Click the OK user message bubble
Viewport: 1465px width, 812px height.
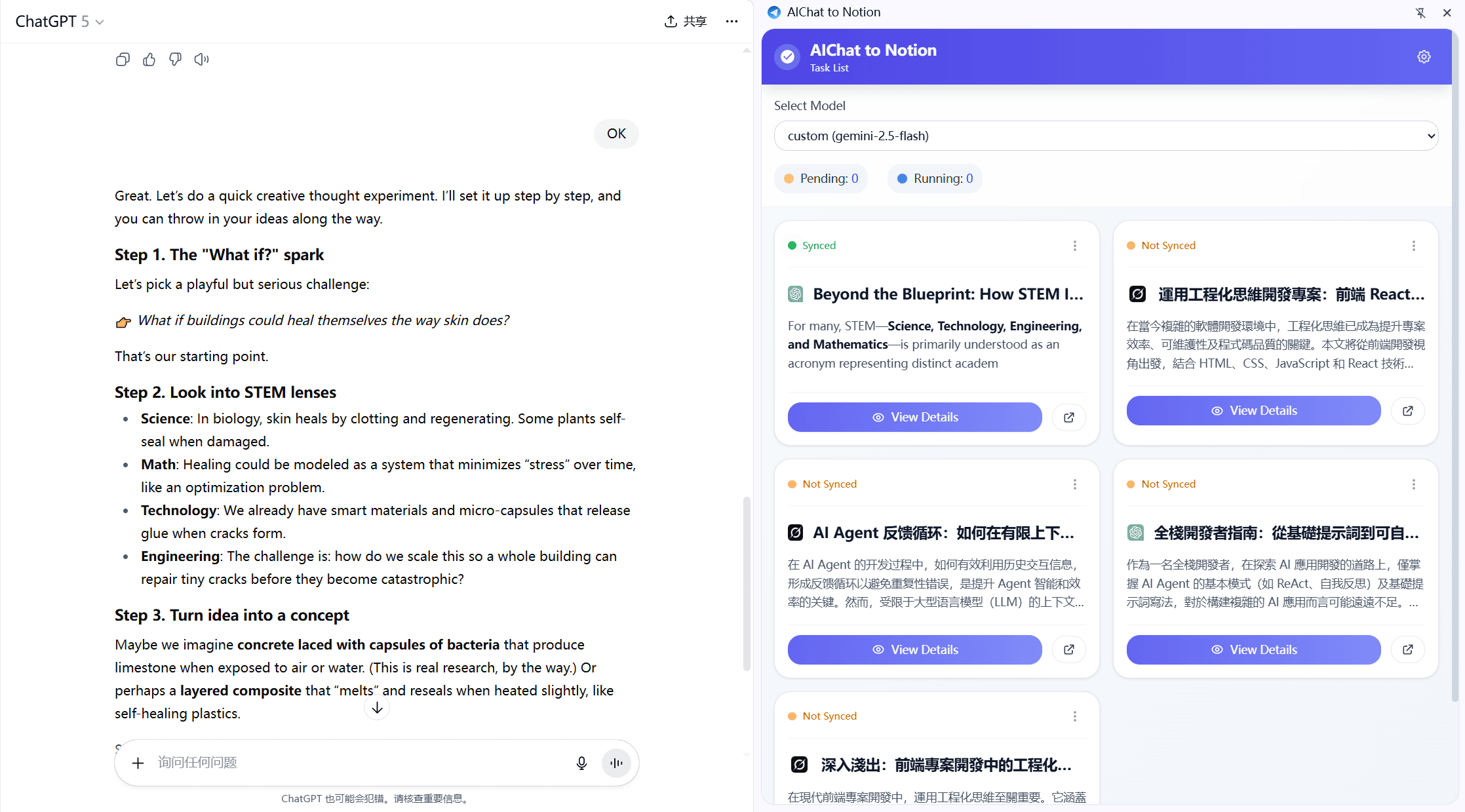[616, 134]
